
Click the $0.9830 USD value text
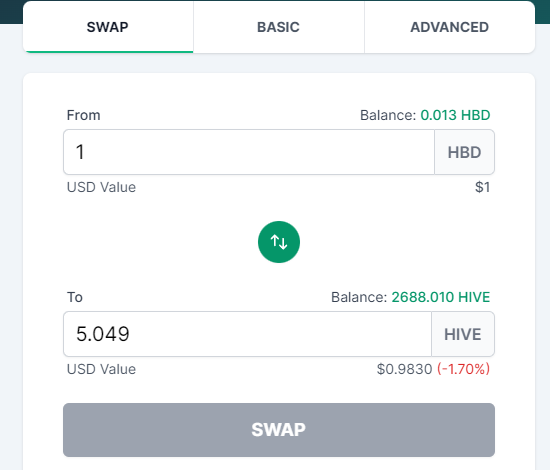pyautogui.click(x=404, y=369)
